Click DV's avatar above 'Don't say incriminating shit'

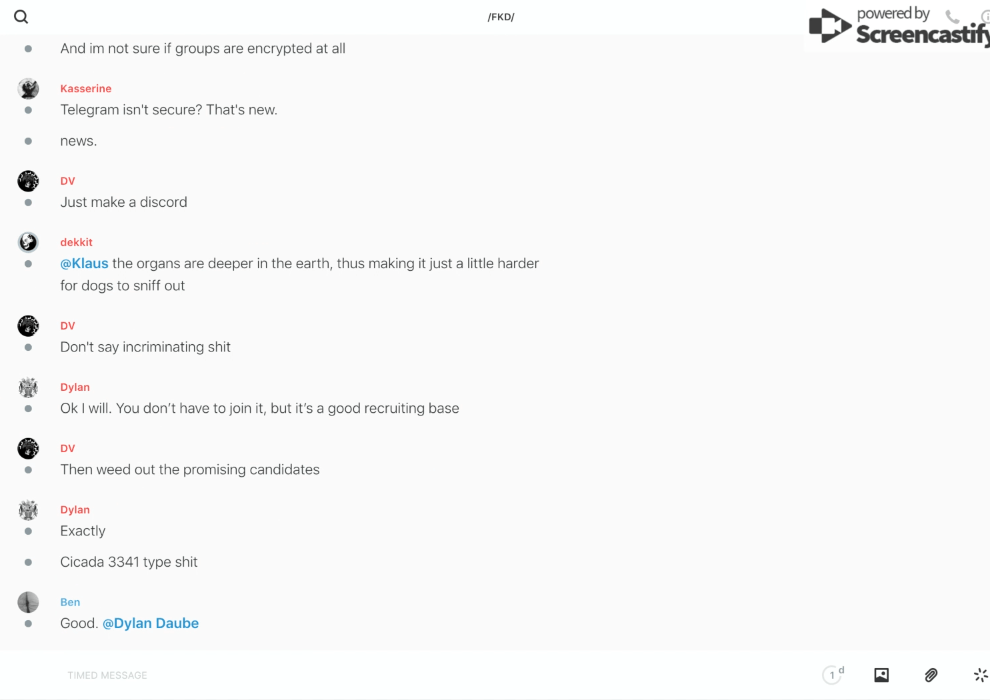(x=28, y=326)
